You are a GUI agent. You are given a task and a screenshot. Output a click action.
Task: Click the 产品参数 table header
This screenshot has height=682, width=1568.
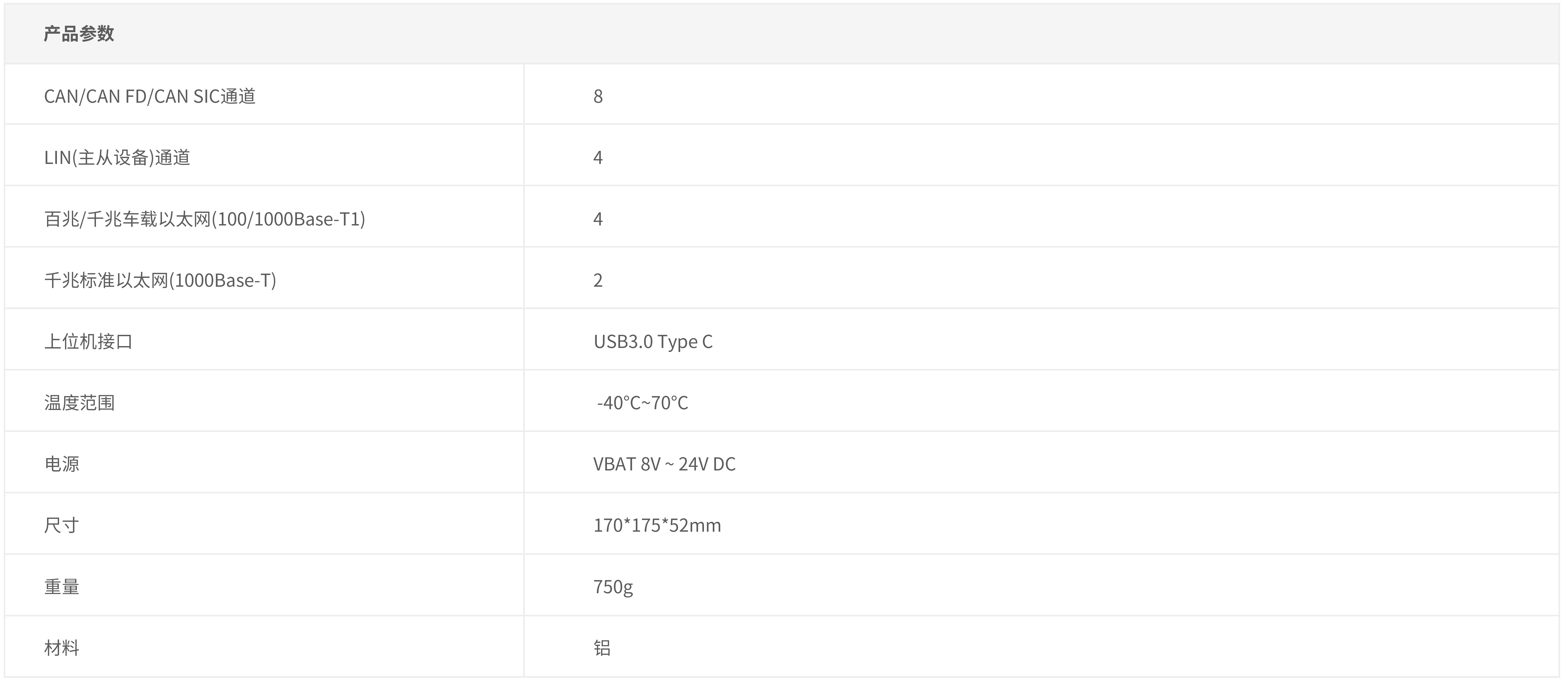79,33
